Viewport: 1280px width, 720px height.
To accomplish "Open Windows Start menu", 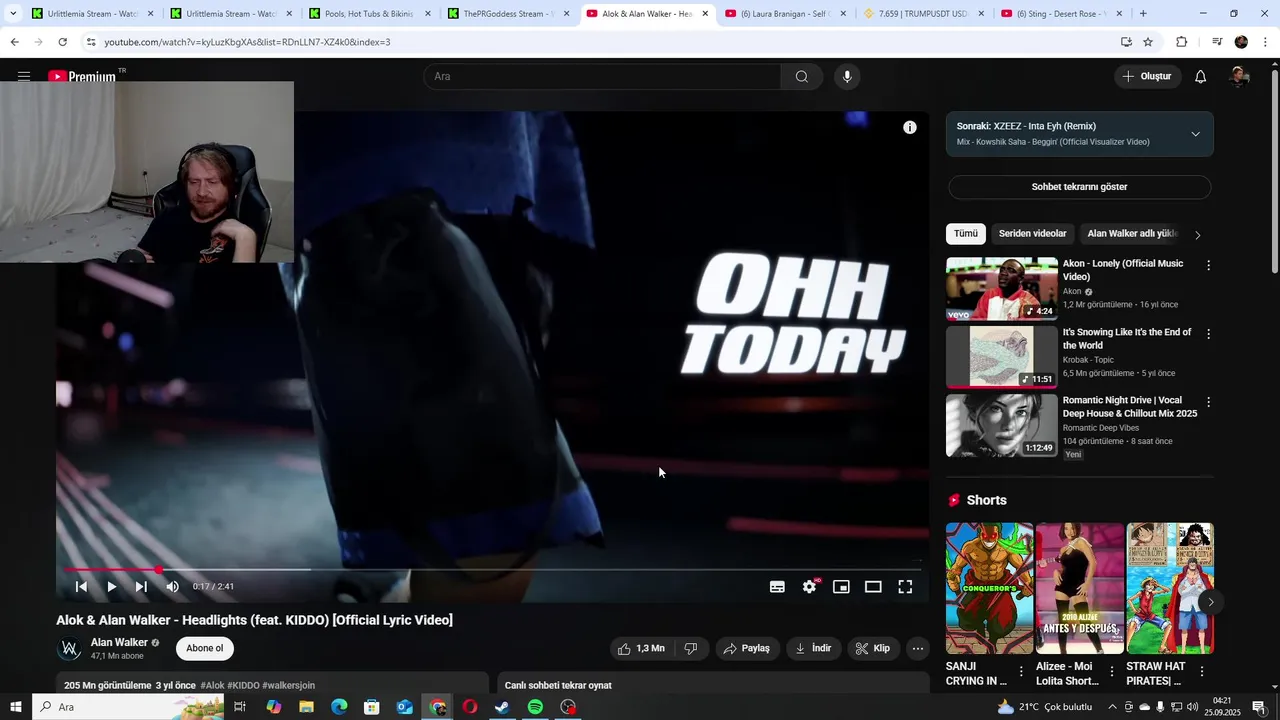I will pyautogui.click(x=16, y=707).
